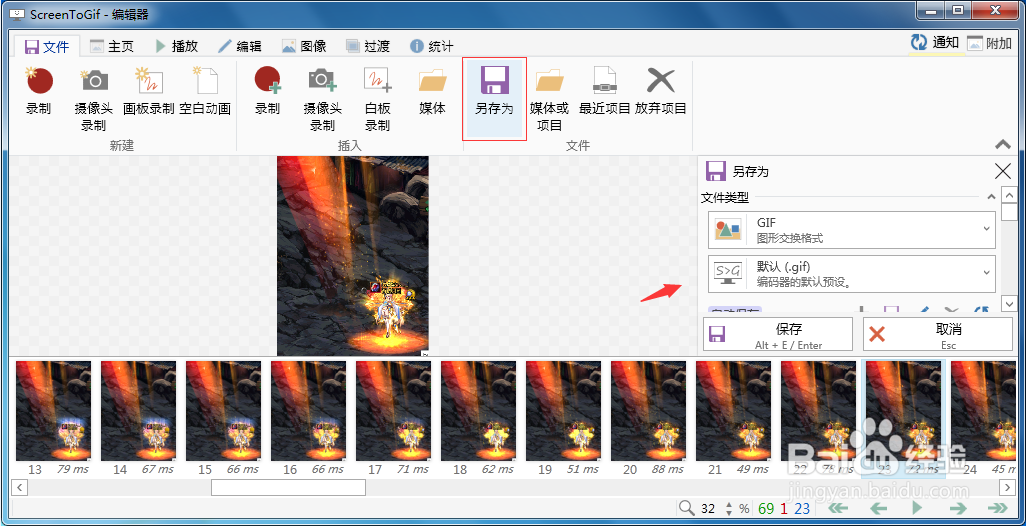Image resolution: width=1026 pixels, height=526 pixels.
Task: Adjust zoom with the spinner arrows
Action: (x=730, y=508)
